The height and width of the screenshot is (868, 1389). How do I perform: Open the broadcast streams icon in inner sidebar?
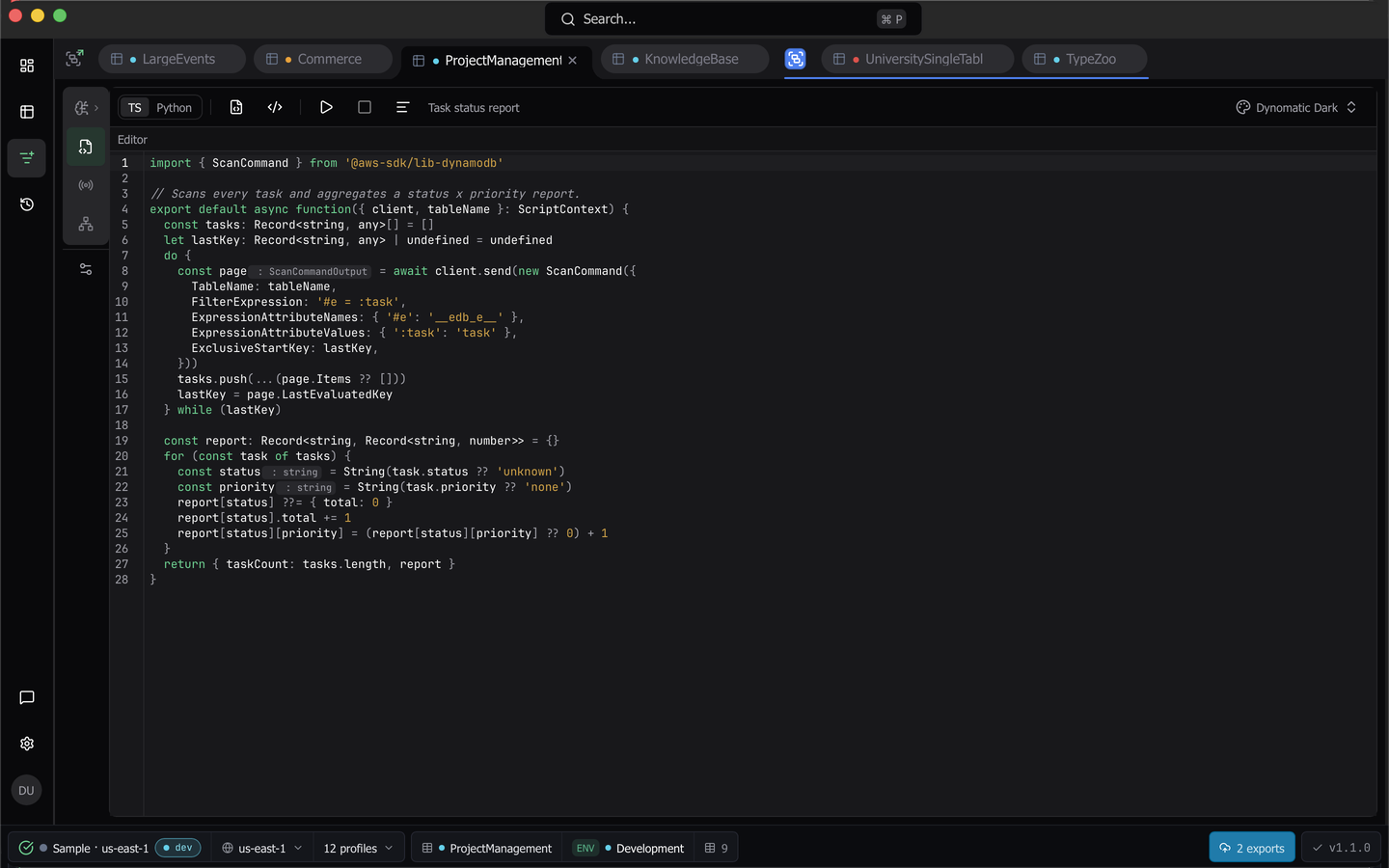pyautogui.click(x=86, y=185)
